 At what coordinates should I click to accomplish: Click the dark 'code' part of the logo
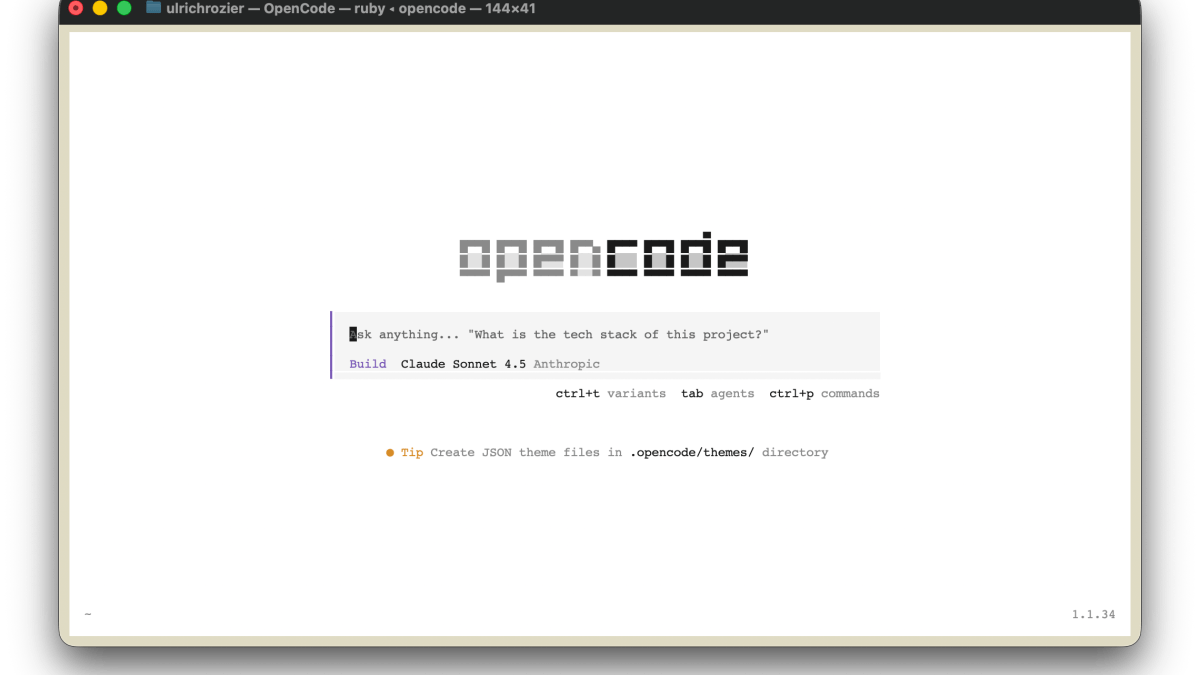tap(677, 258)
